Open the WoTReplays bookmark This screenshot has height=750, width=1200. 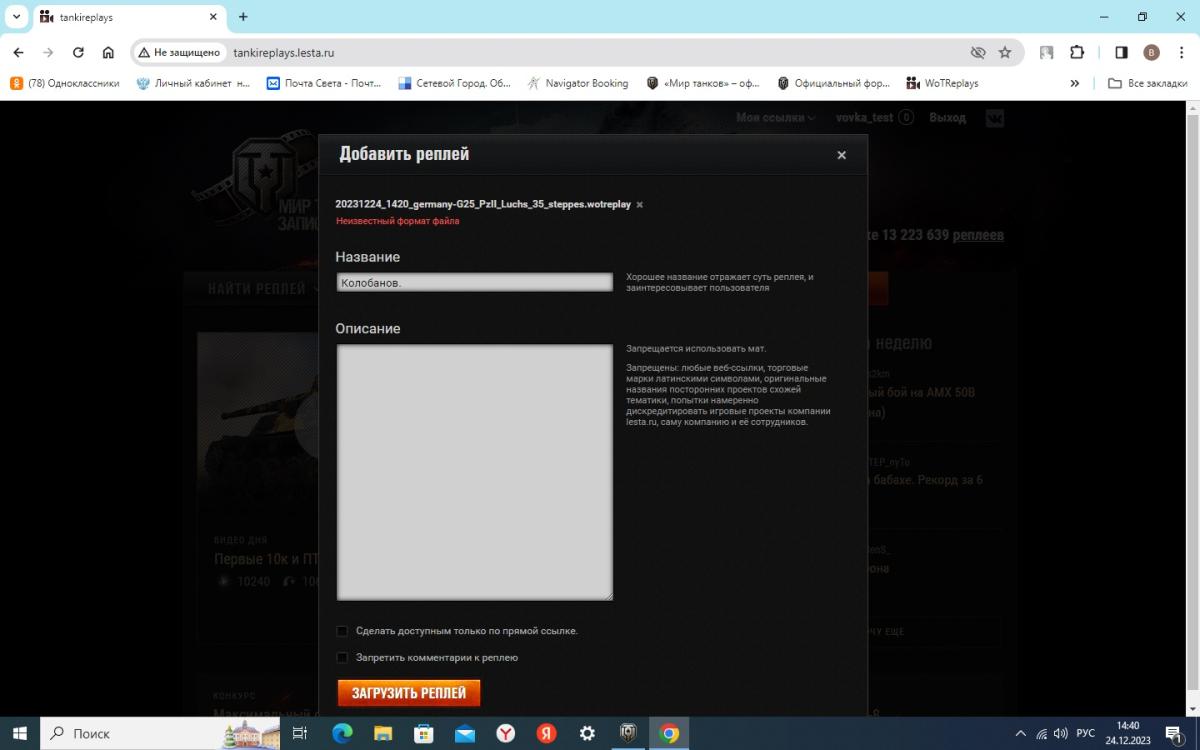pyautogui.click(x=942, y=83)
